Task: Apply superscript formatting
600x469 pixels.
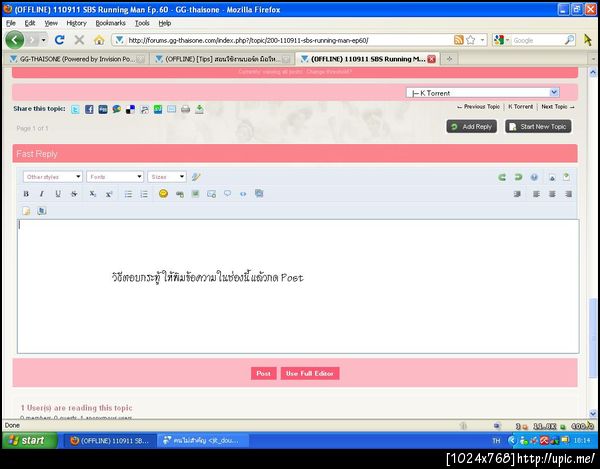Action: tap(109, 194)
